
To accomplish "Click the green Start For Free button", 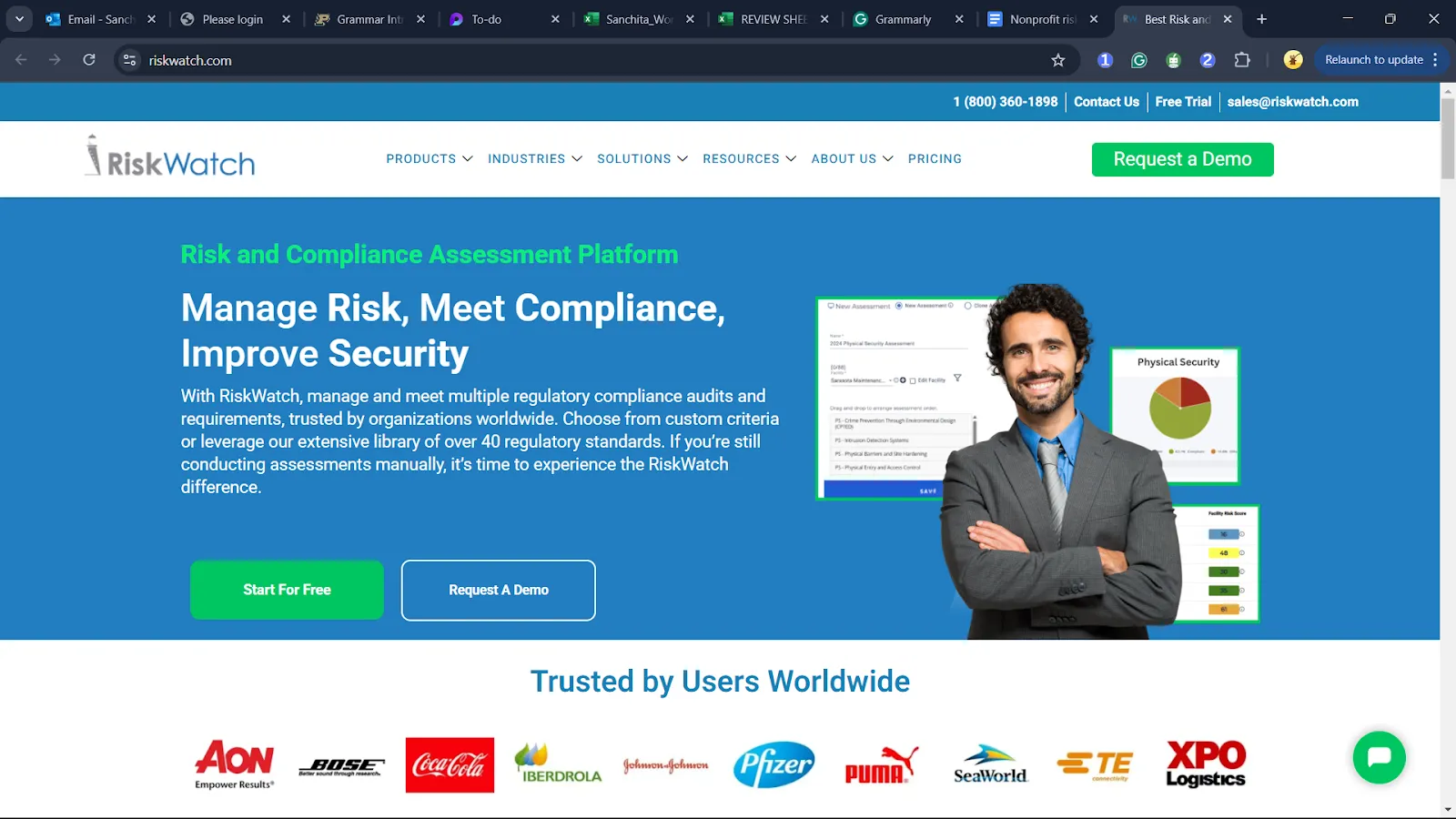I will click(287, 590).
